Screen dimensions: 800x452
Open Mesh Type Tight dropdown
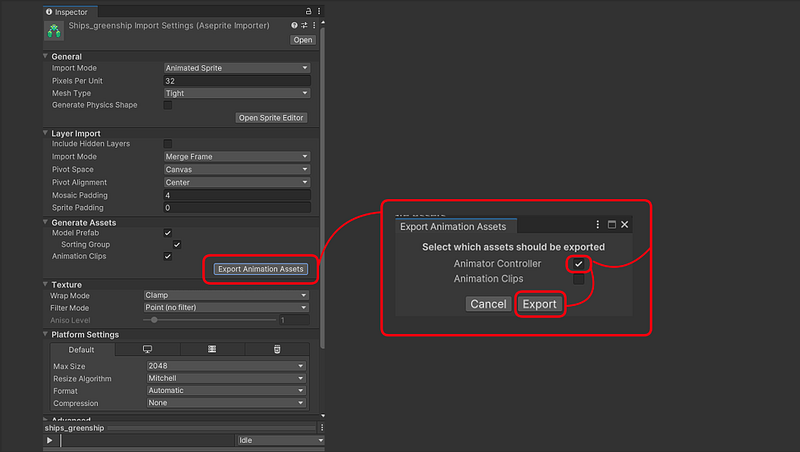click(237, 93)
